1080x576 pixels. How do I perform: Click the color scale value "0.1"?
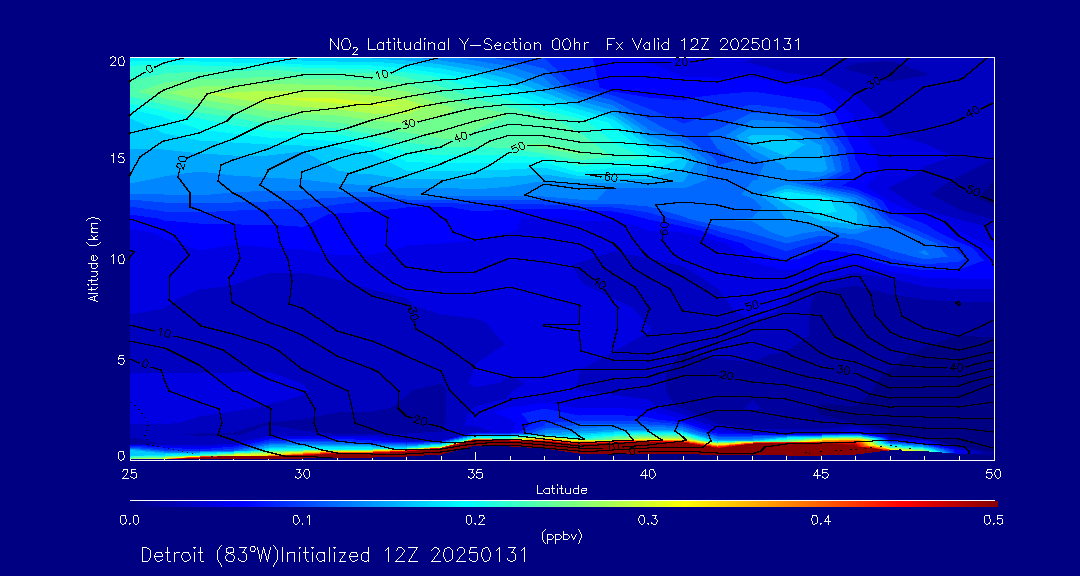point(302,520)
